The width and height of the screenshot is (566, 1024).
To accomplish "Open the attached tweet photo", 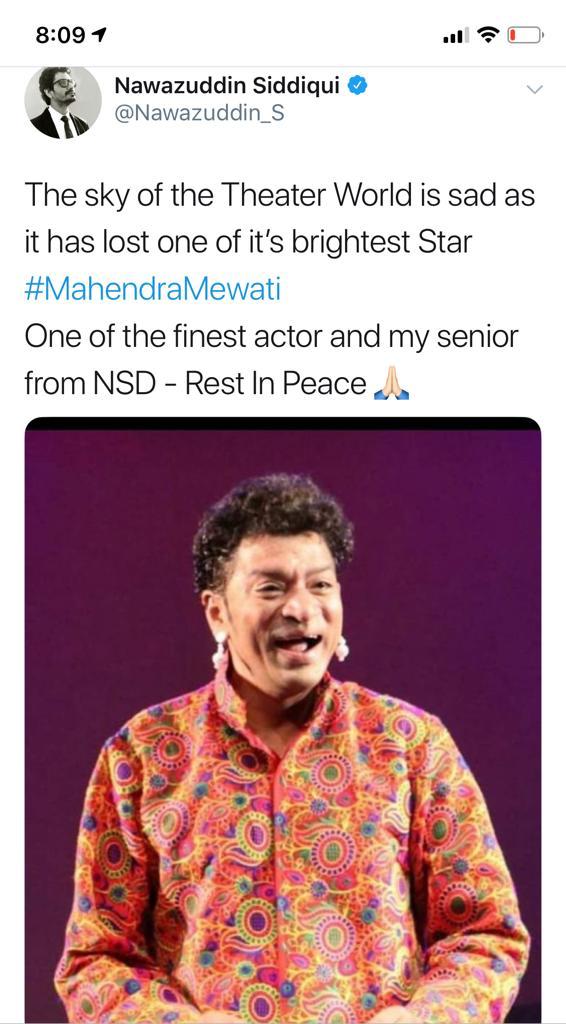I will (x=283, y=720).
